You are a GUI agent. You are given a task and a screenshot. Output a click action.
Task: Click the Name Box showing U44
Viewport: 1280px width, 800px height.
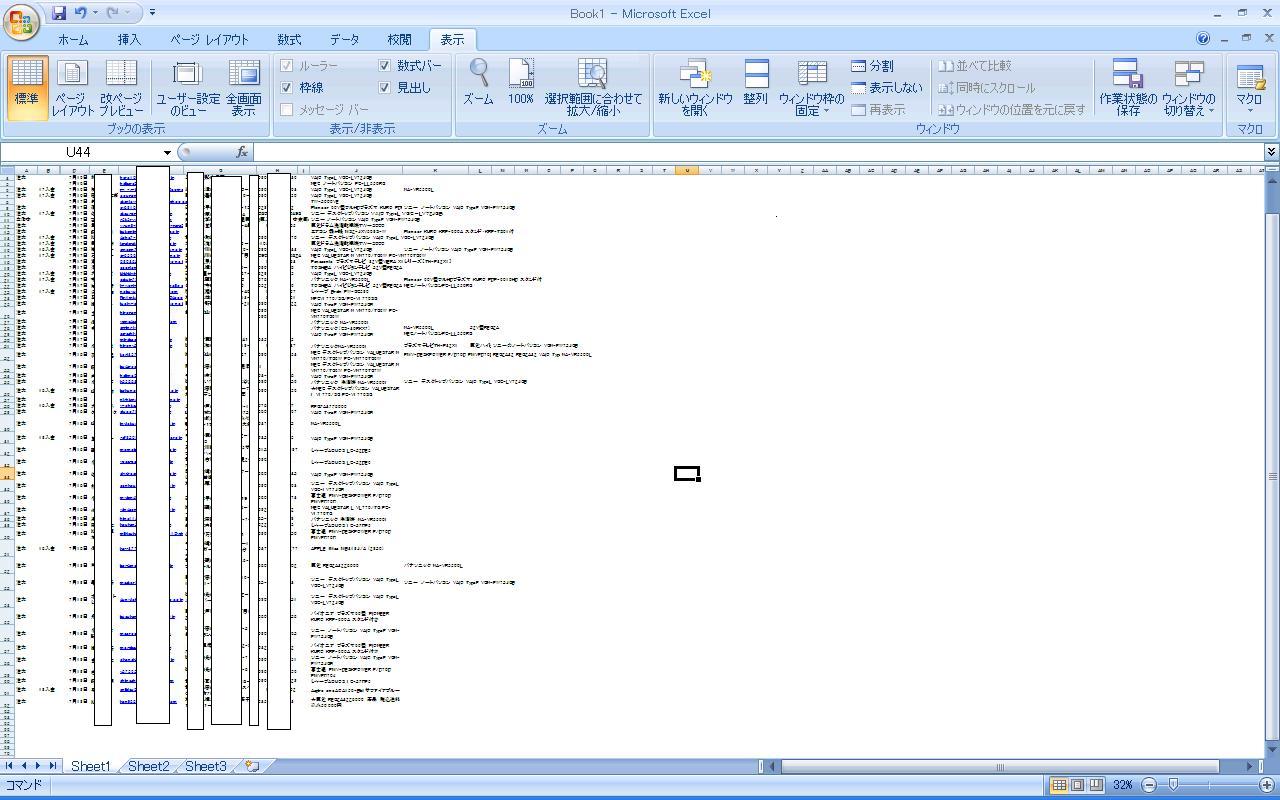point(80,152)
